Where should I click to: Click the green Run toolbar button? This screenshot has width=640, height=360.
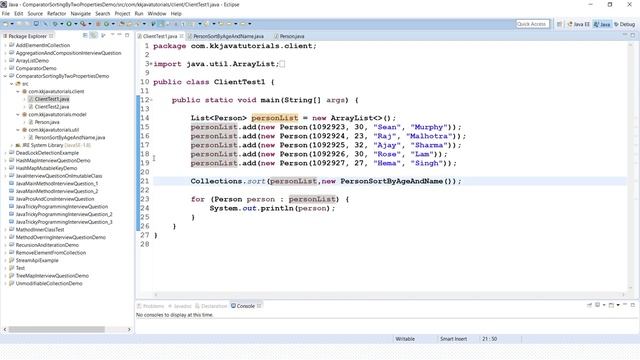pyautogui.click(x=69, y=24)
